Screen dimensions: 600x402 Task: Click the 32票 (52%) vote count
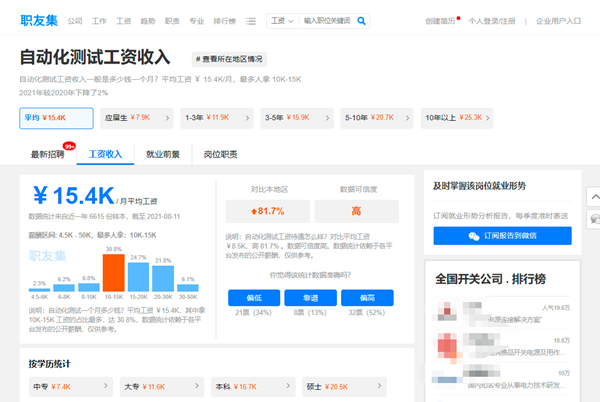(x=367, y=312)
